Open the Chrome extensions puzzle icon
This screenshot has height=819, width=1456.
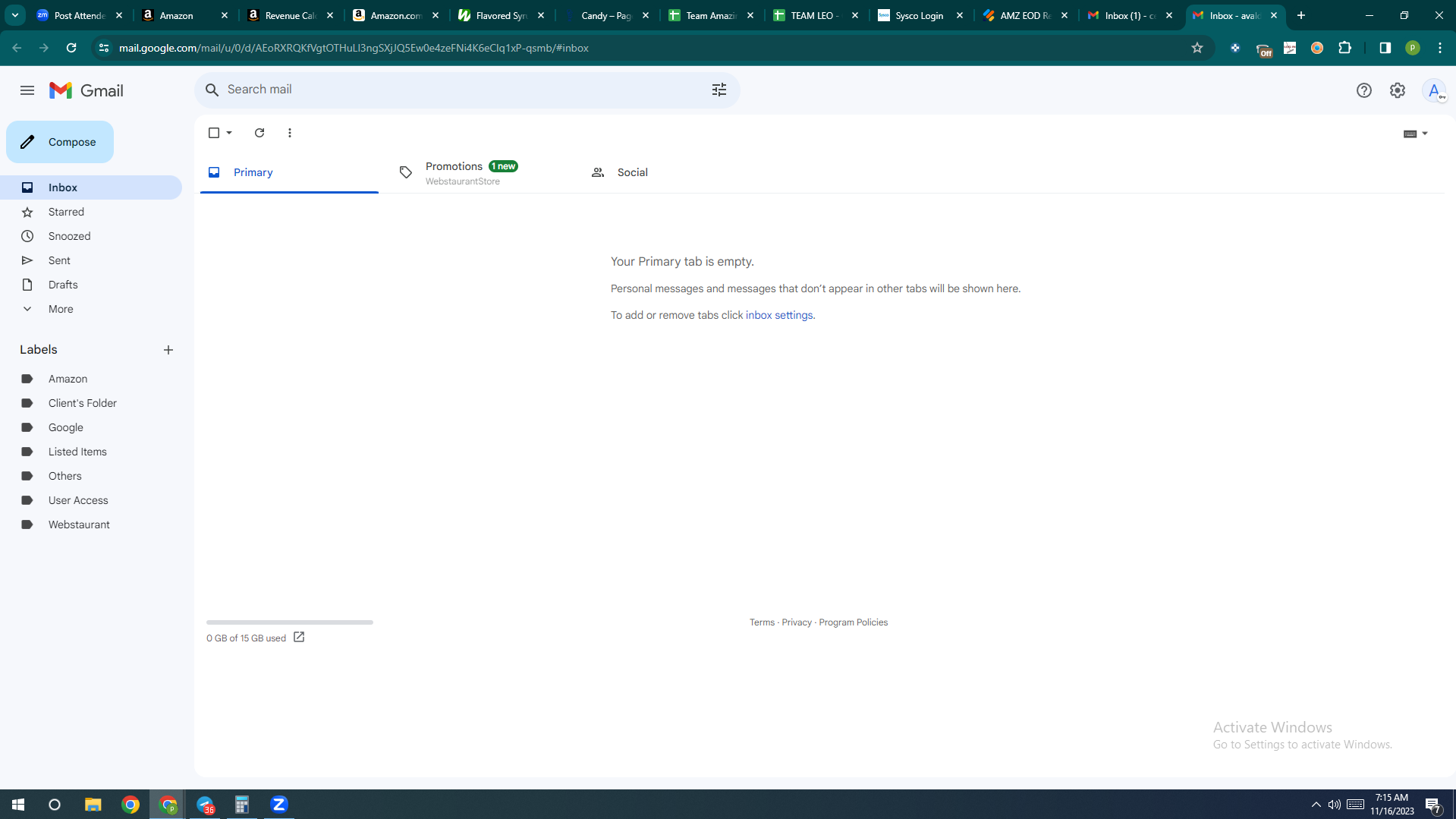(1345, 48)
